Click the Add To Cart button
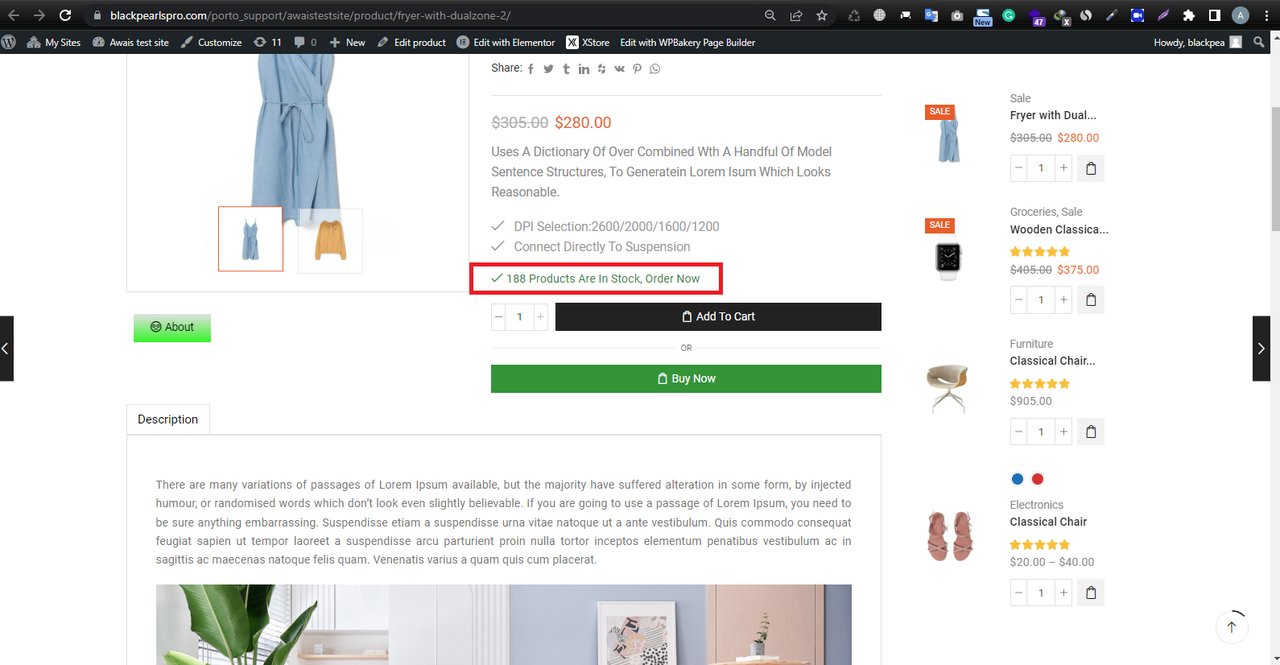 [x=718, y=317]
